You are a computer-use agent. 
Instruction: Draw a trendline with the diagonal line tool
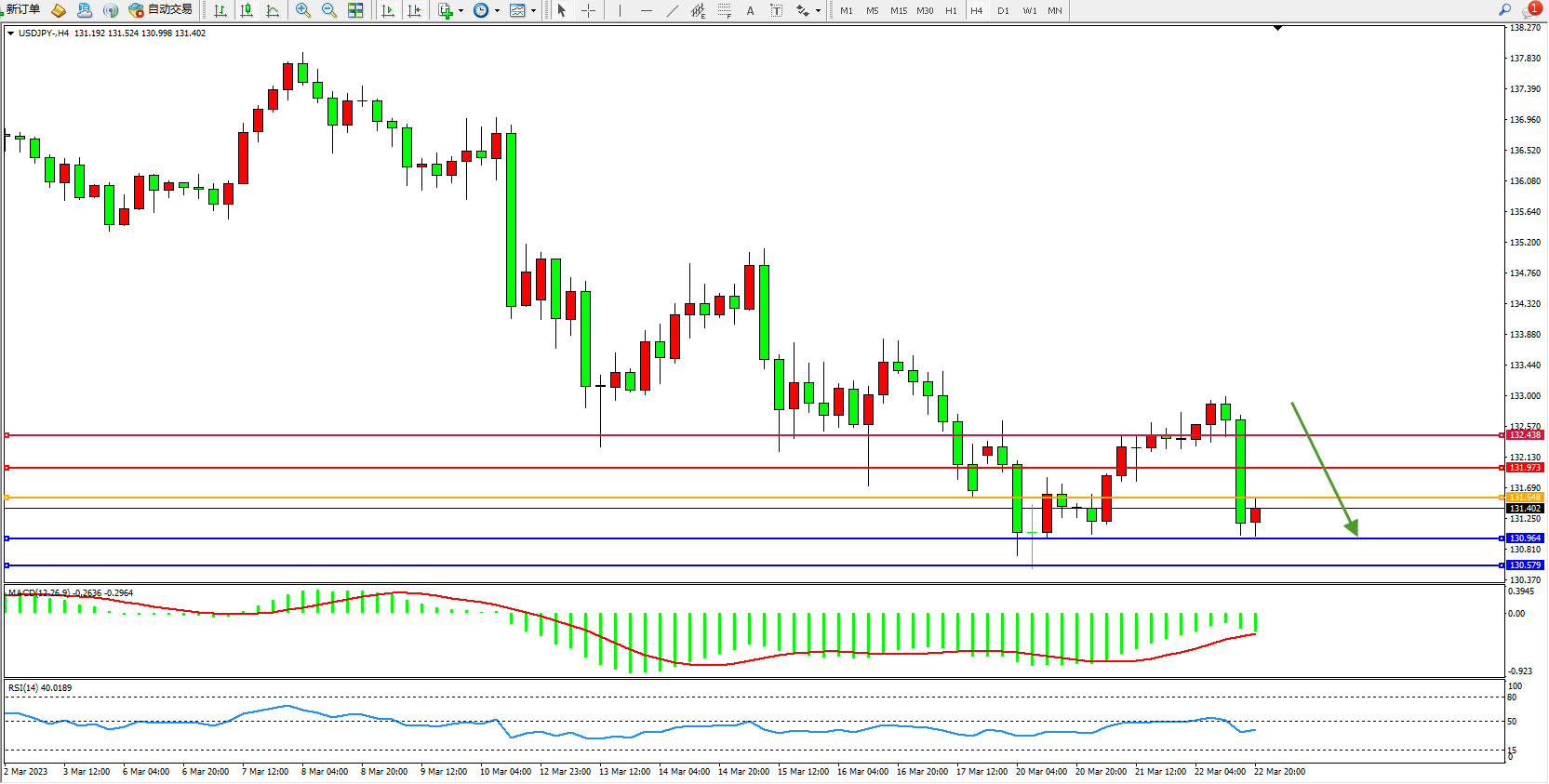pos(673,10)
